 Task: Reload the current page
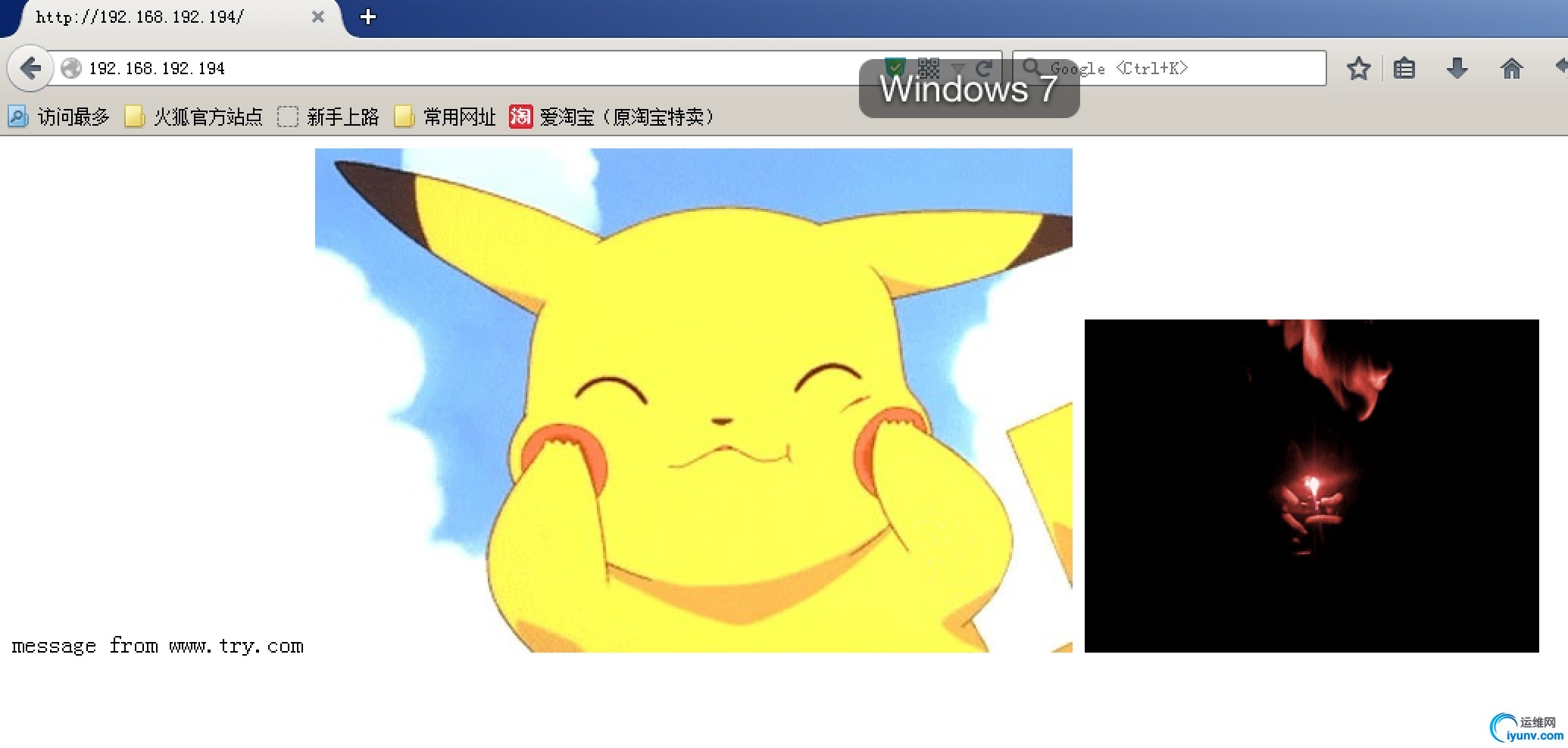(983, 68)
